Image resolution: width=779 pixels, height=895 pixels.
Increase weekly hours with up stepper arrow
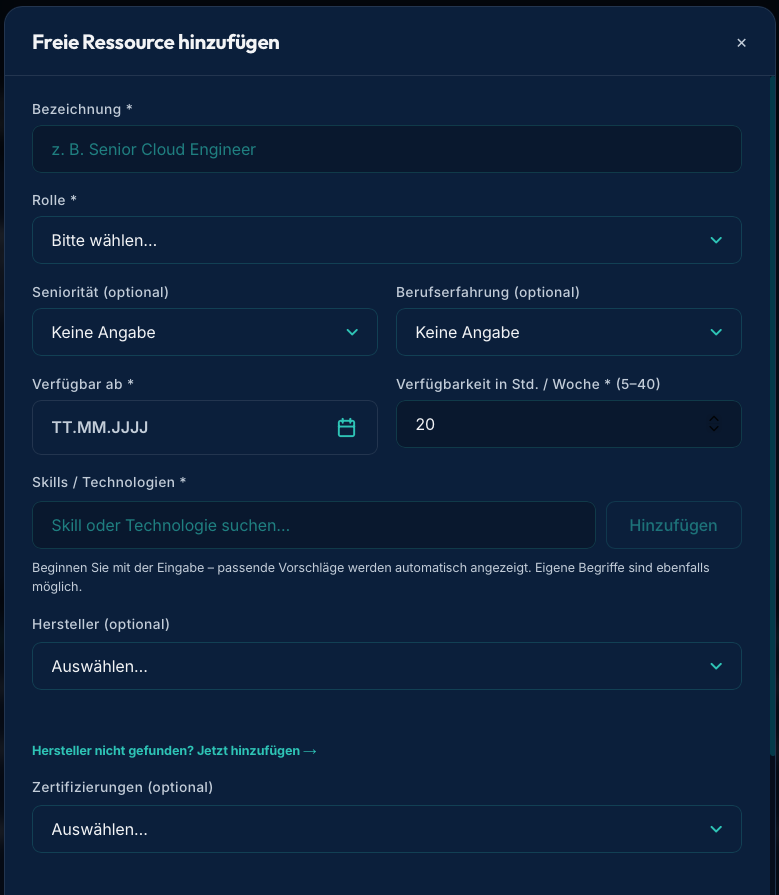point(714,419)
